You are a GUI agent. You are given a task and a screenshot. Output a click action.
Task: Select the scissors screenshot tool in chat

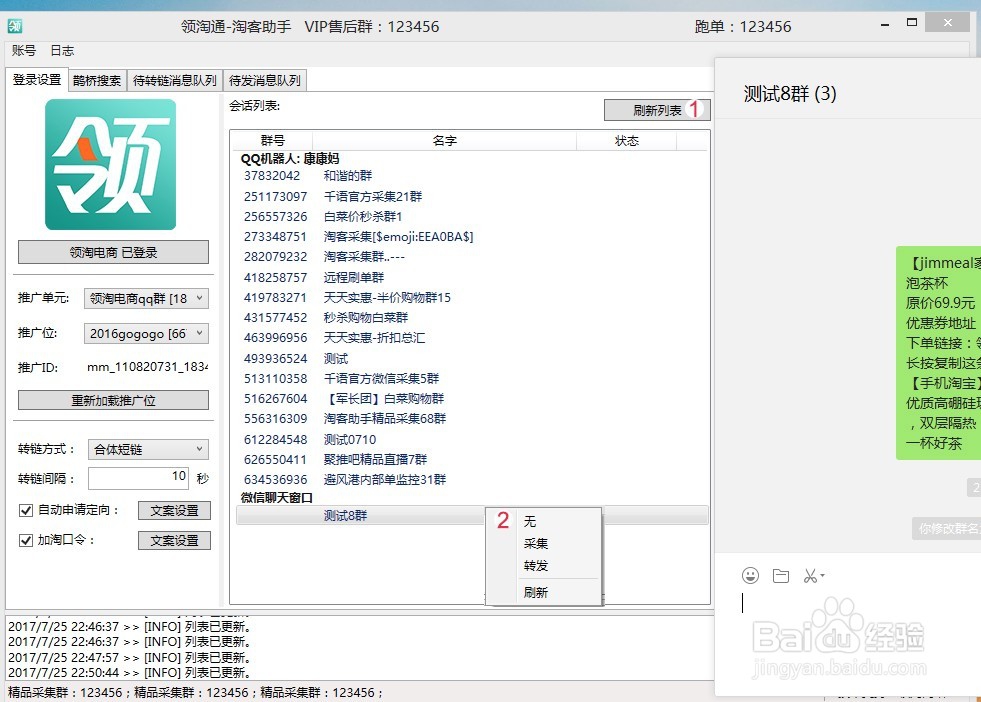click(811, 575)
